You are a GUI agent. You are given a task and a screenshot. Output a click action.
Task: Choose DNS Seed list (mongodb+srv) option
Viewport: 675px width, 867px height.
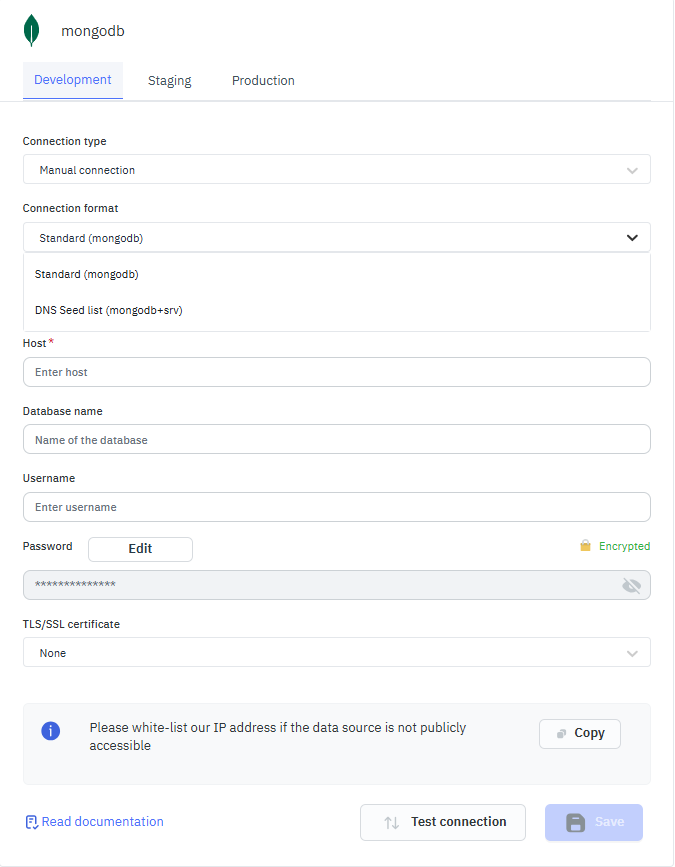[109, 310]
